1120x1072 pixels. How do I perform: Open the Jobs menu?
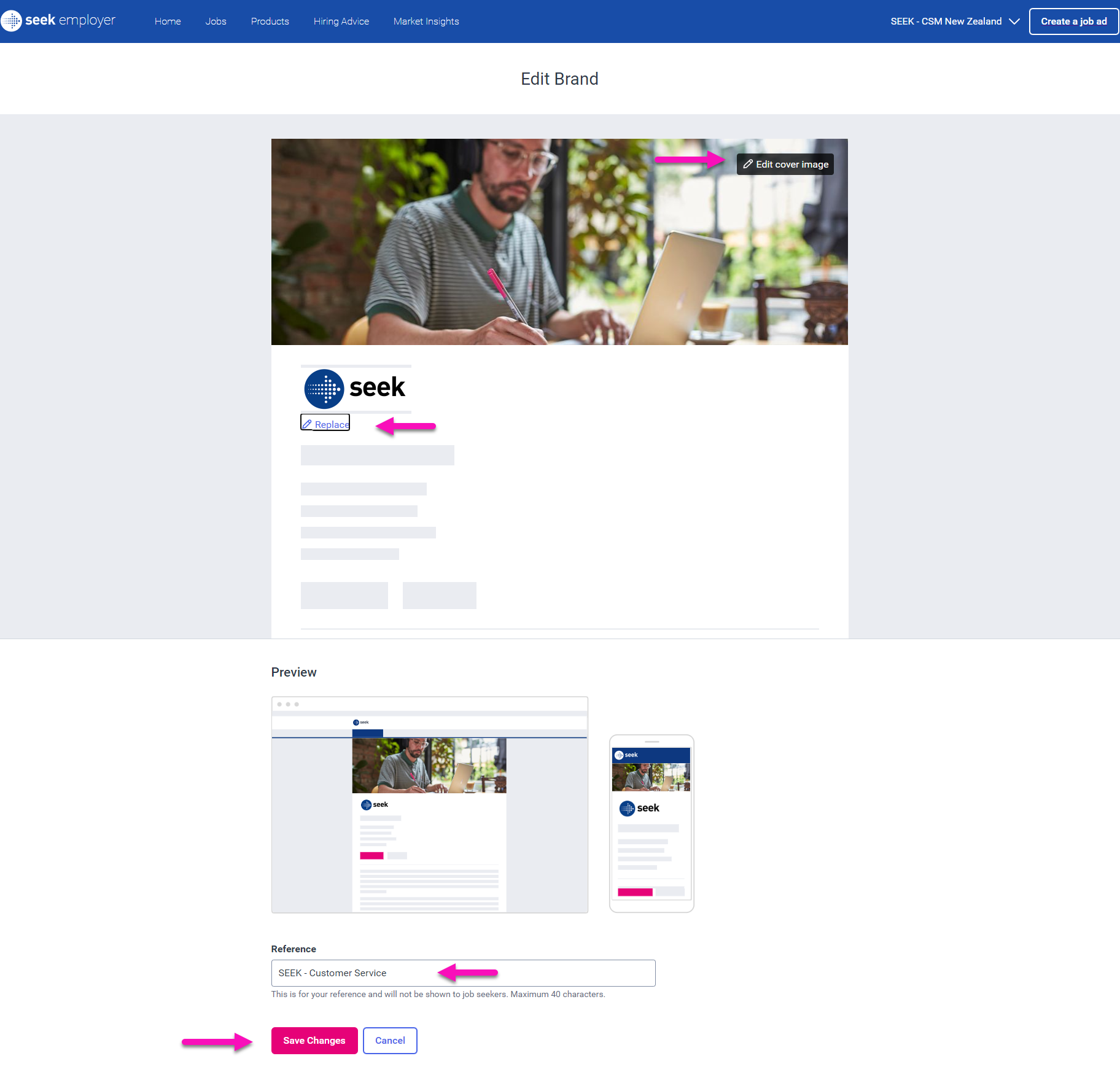pos(216,21)
